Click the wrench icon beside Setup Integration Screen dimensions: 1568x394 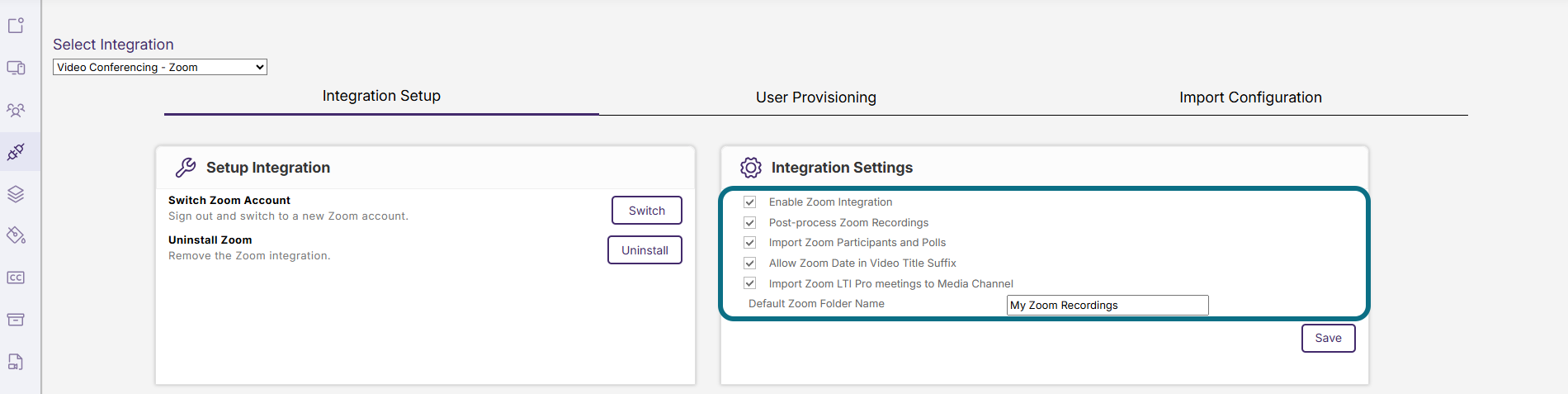click(x=186, y=168)
